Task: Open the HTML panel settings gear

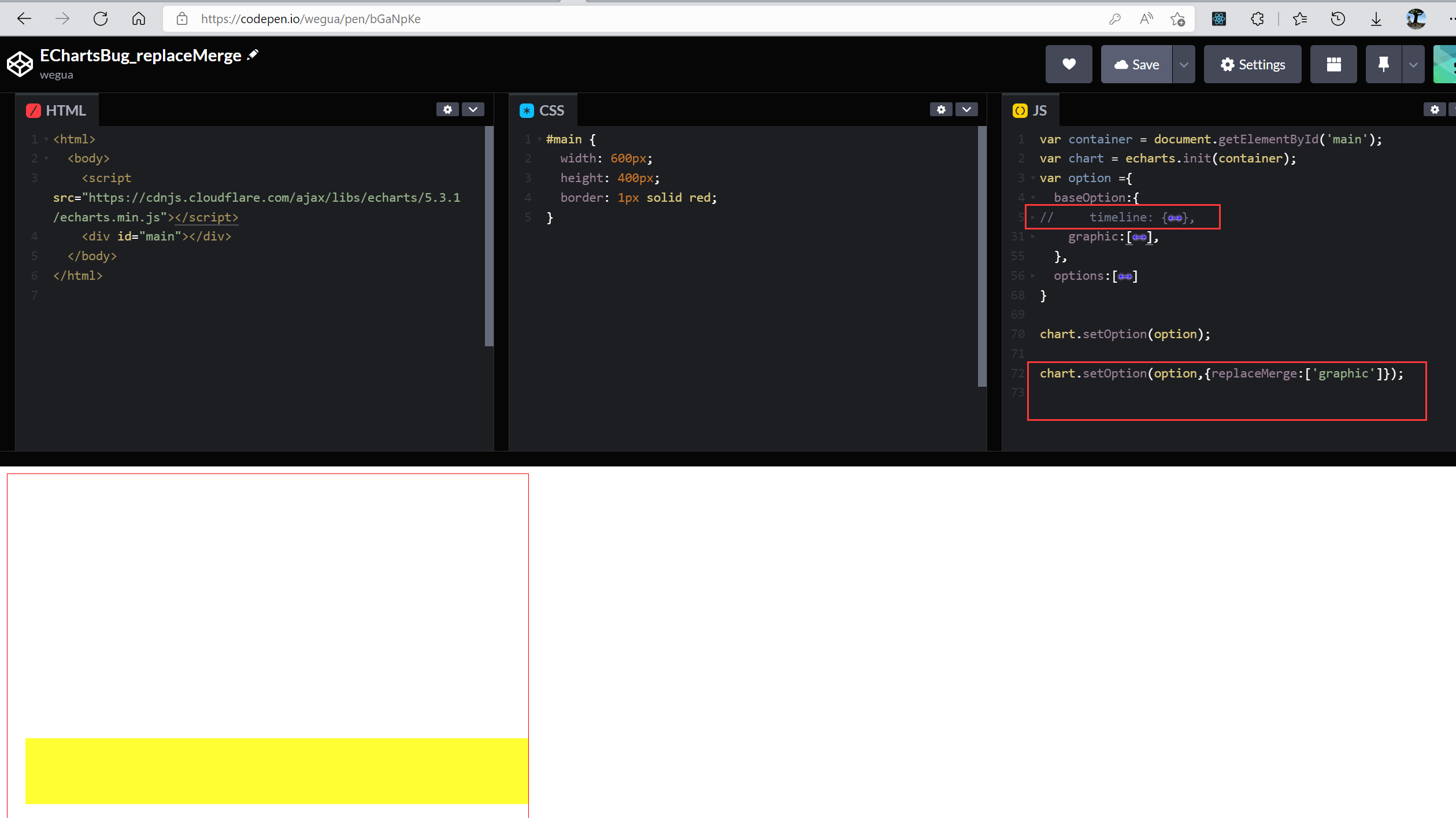Action: (447, 109)
